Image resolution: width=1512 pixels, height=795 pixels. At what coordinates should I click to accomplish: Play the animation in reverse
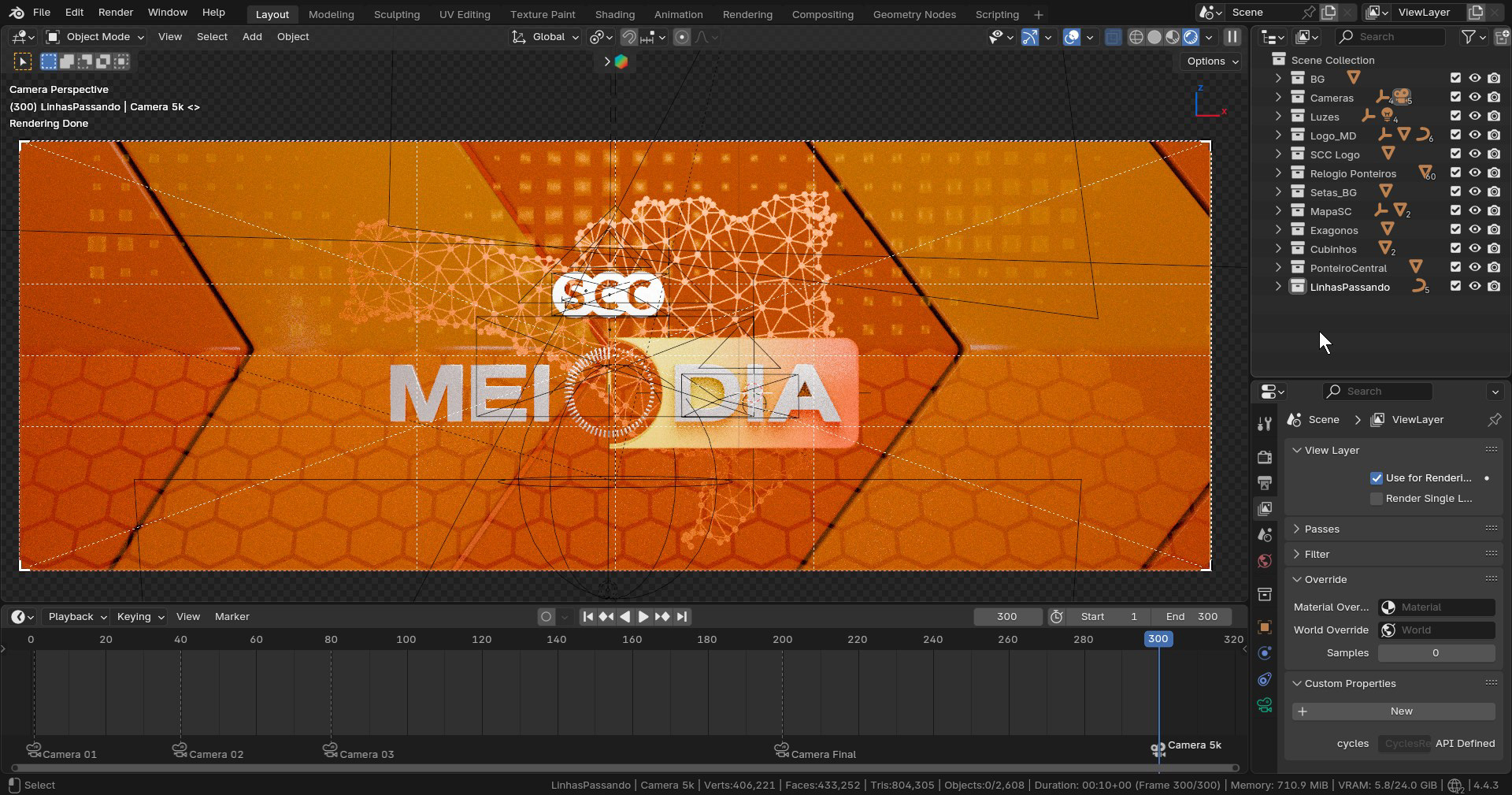point(624,617)
